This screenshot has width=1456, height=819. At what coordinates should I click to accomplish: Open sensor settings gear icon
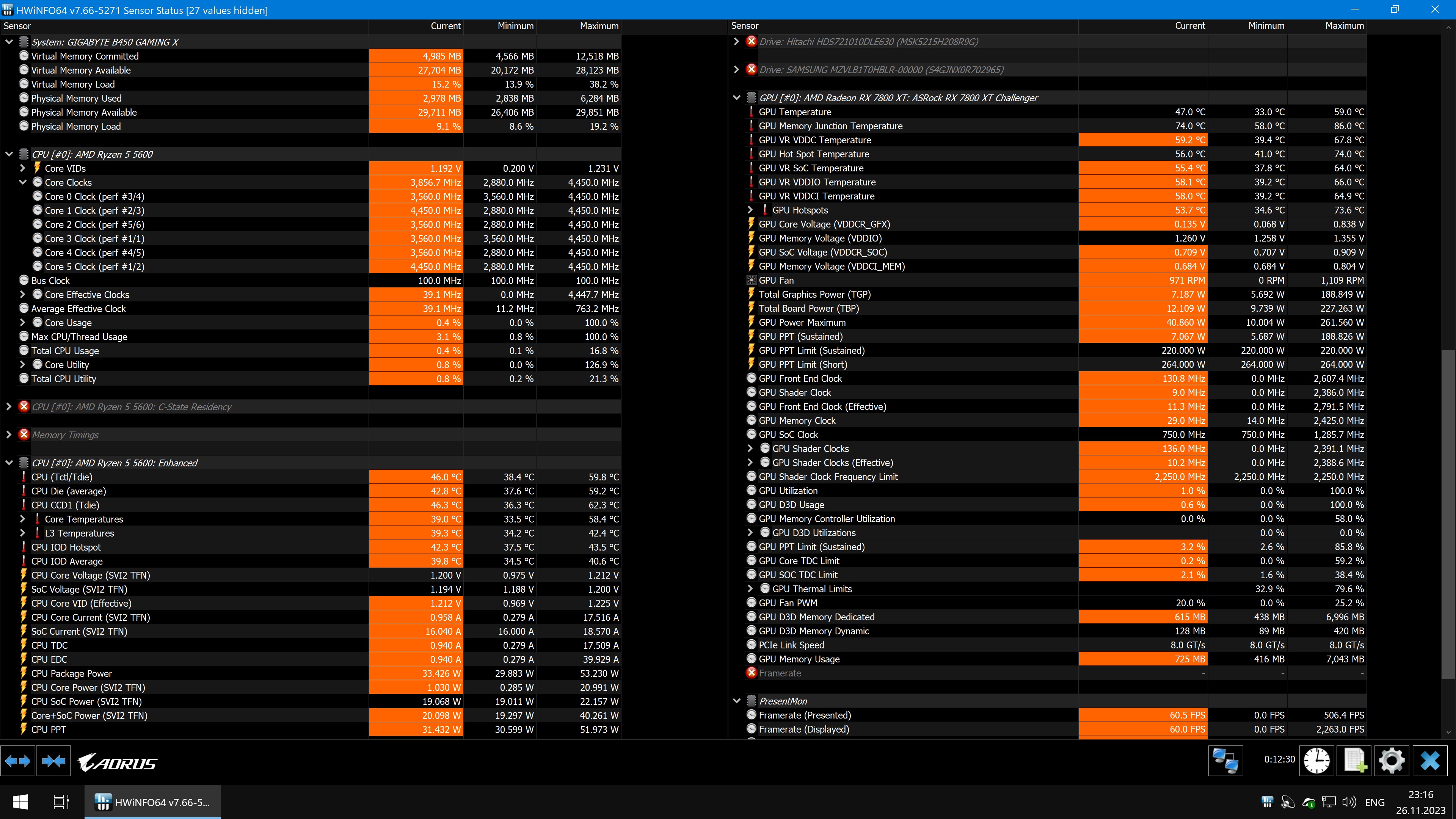(x=1392, y=760)
